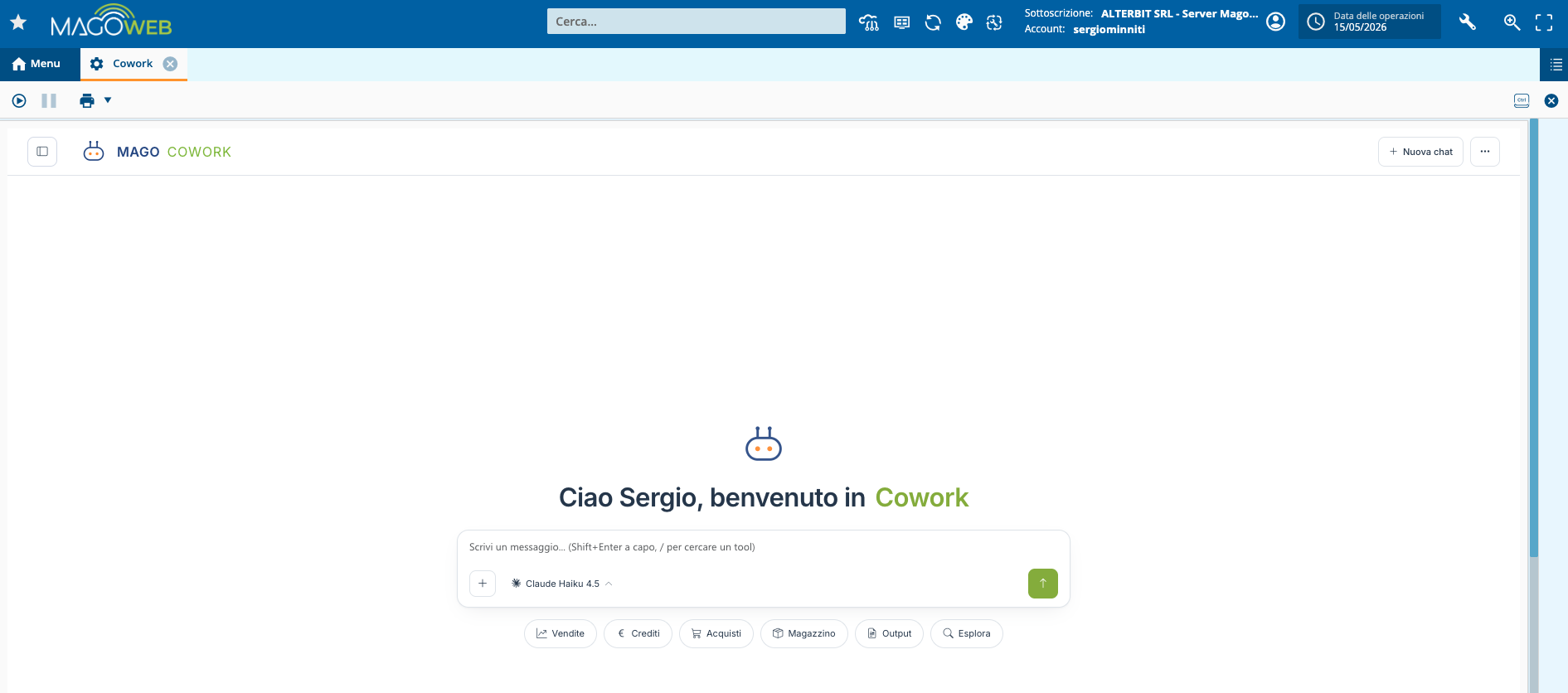Click the Ctrl keyboard shortcuts icon

[x=1522, y=100]
